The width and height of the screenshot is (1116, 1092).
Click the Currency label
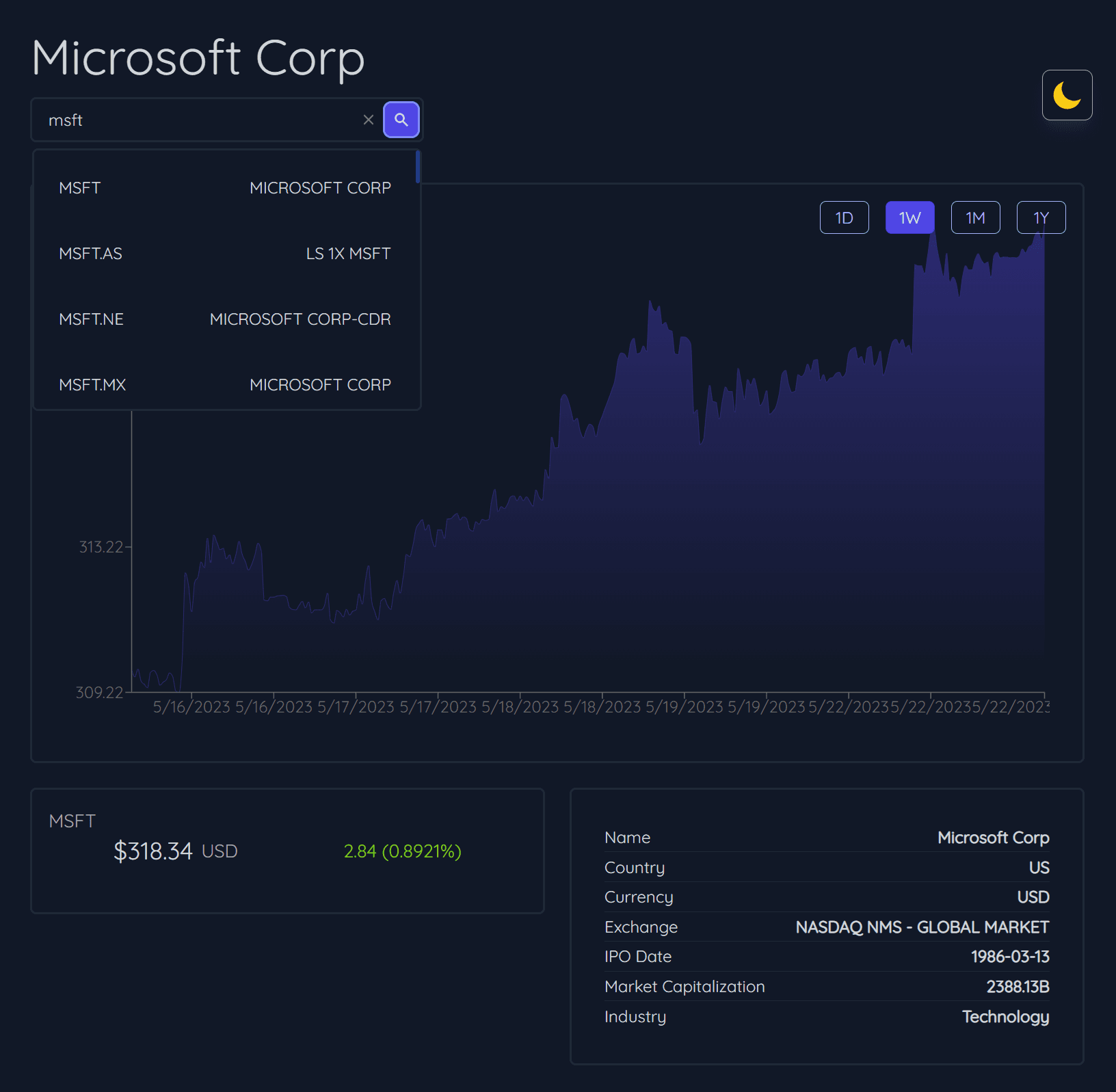[x=639, y=897]
